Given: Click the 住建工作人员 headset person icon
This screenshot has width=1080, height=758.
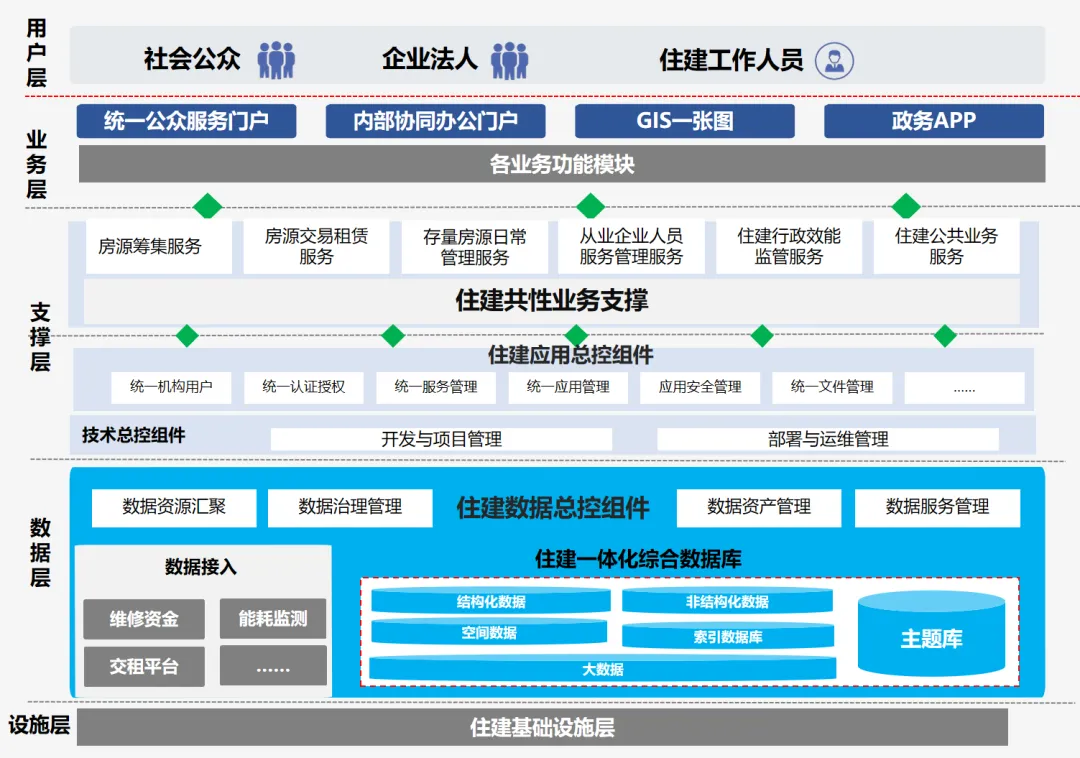Looking at the screenshot, I should click(833, 59).
